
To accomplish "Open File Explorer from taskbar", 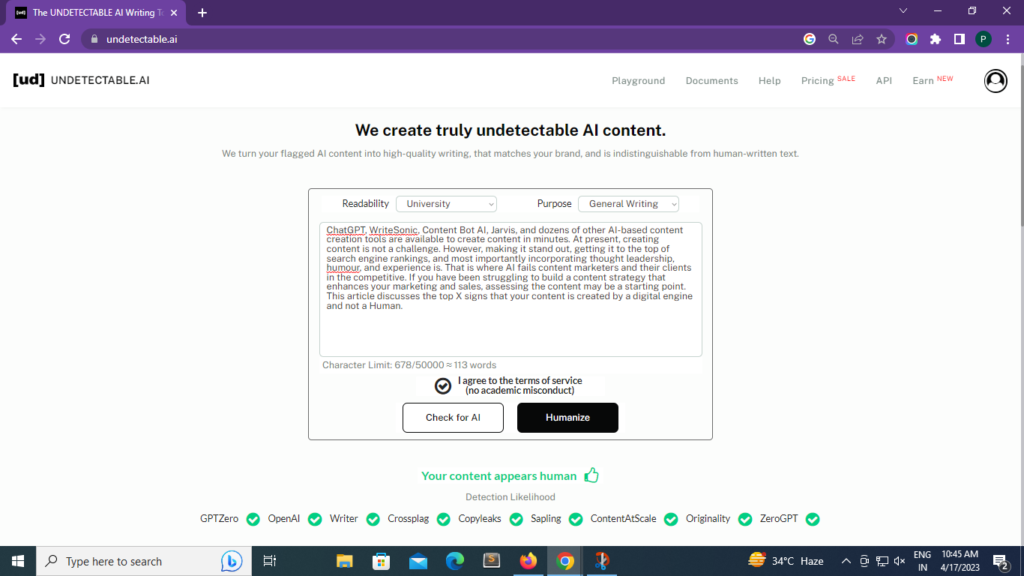I will click(x=344, y=561).
